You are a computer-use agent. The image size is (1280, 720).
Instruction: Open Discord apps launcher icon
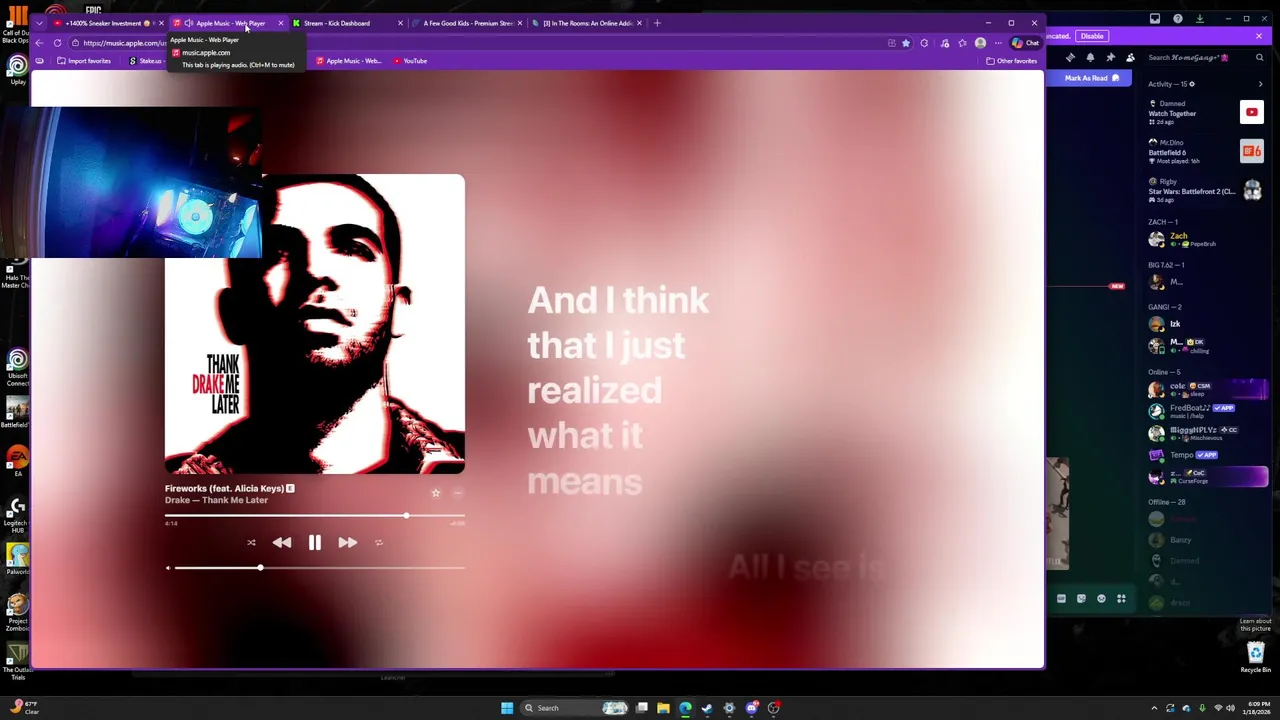pyautogui.click(x=1121, y=599)
